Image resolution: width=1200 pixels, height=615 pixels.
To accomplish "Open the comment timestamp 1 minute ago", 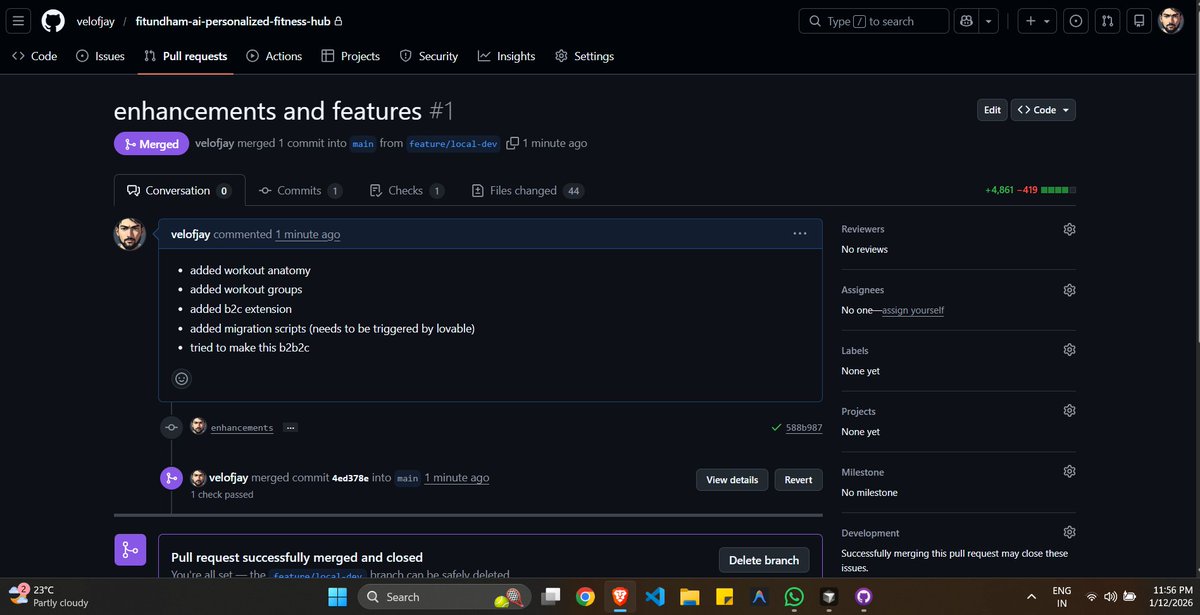I will [307, 234].
